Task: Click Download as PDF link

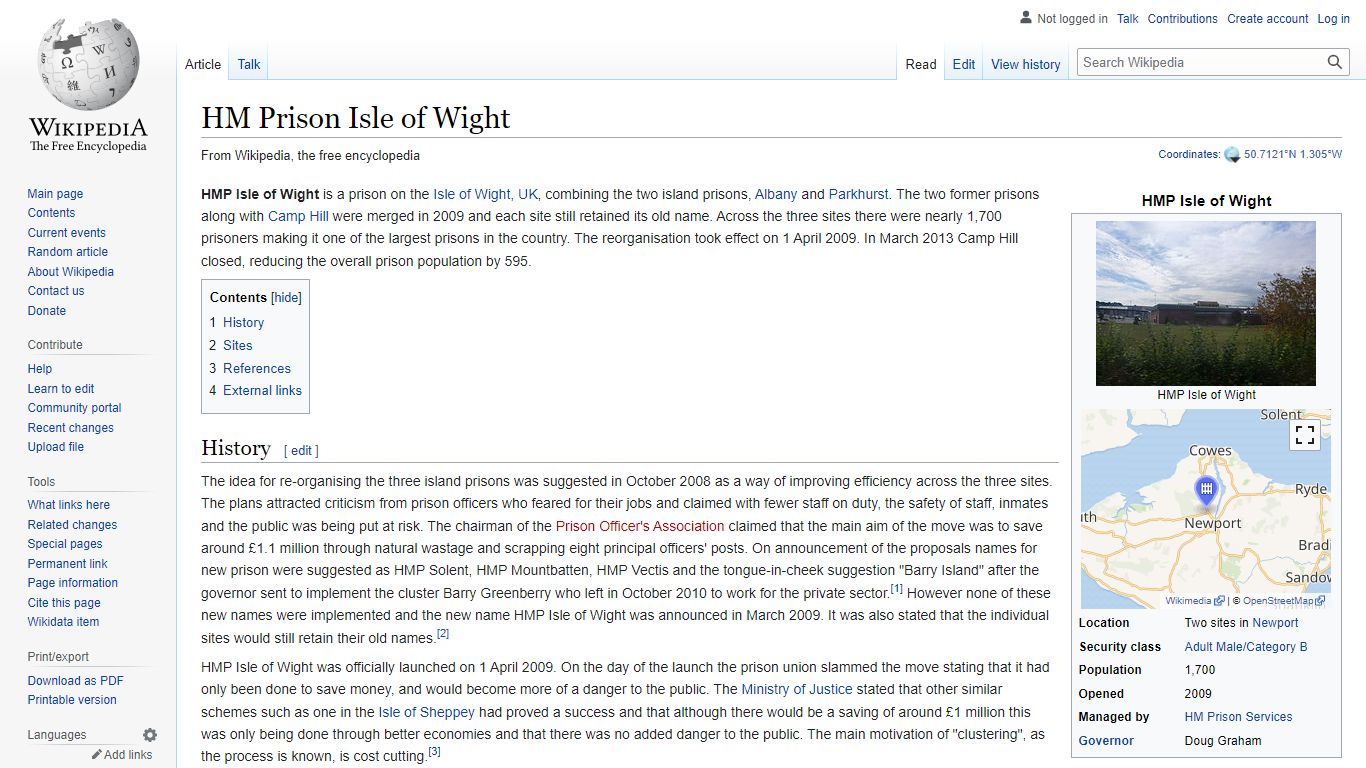Action: click(75, 681)
